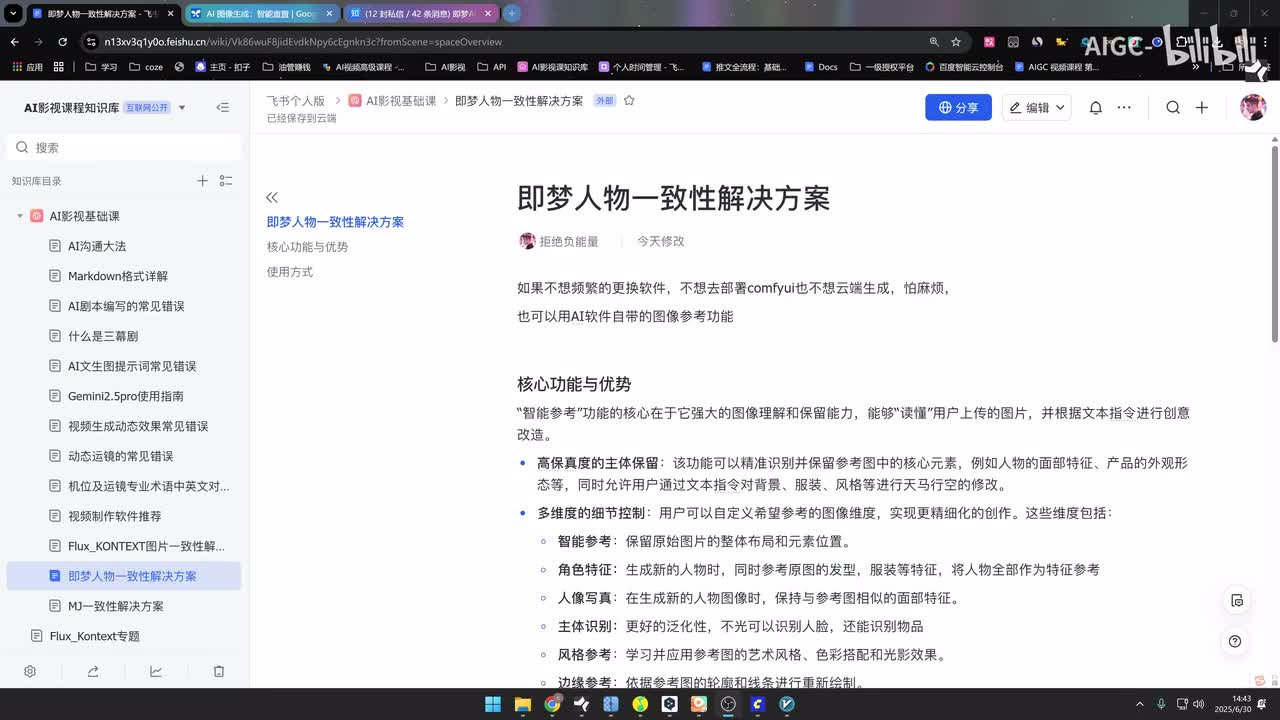
Task: Open Chrome from the taskbar
Action: pos(552,704)
